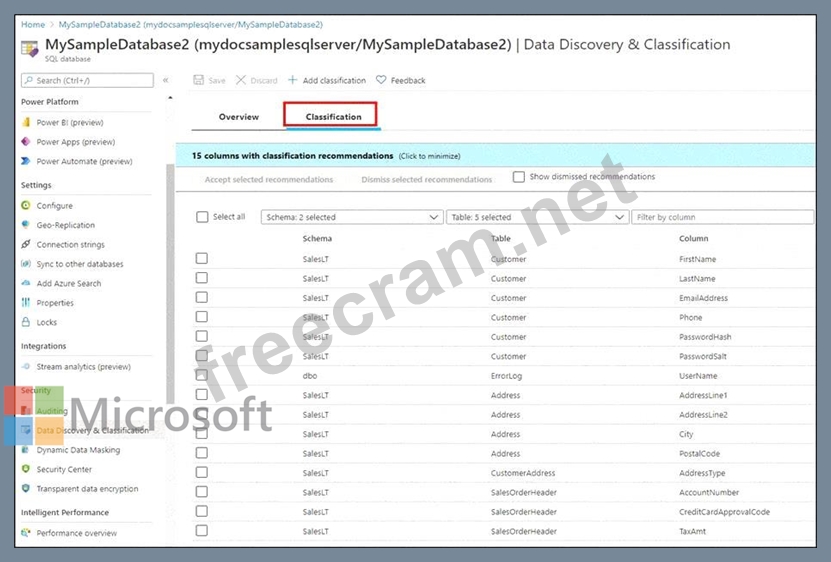
Task: Open the Schema: 2 selected dropdown
Action: pyautogui.click(x=352, y=217)
